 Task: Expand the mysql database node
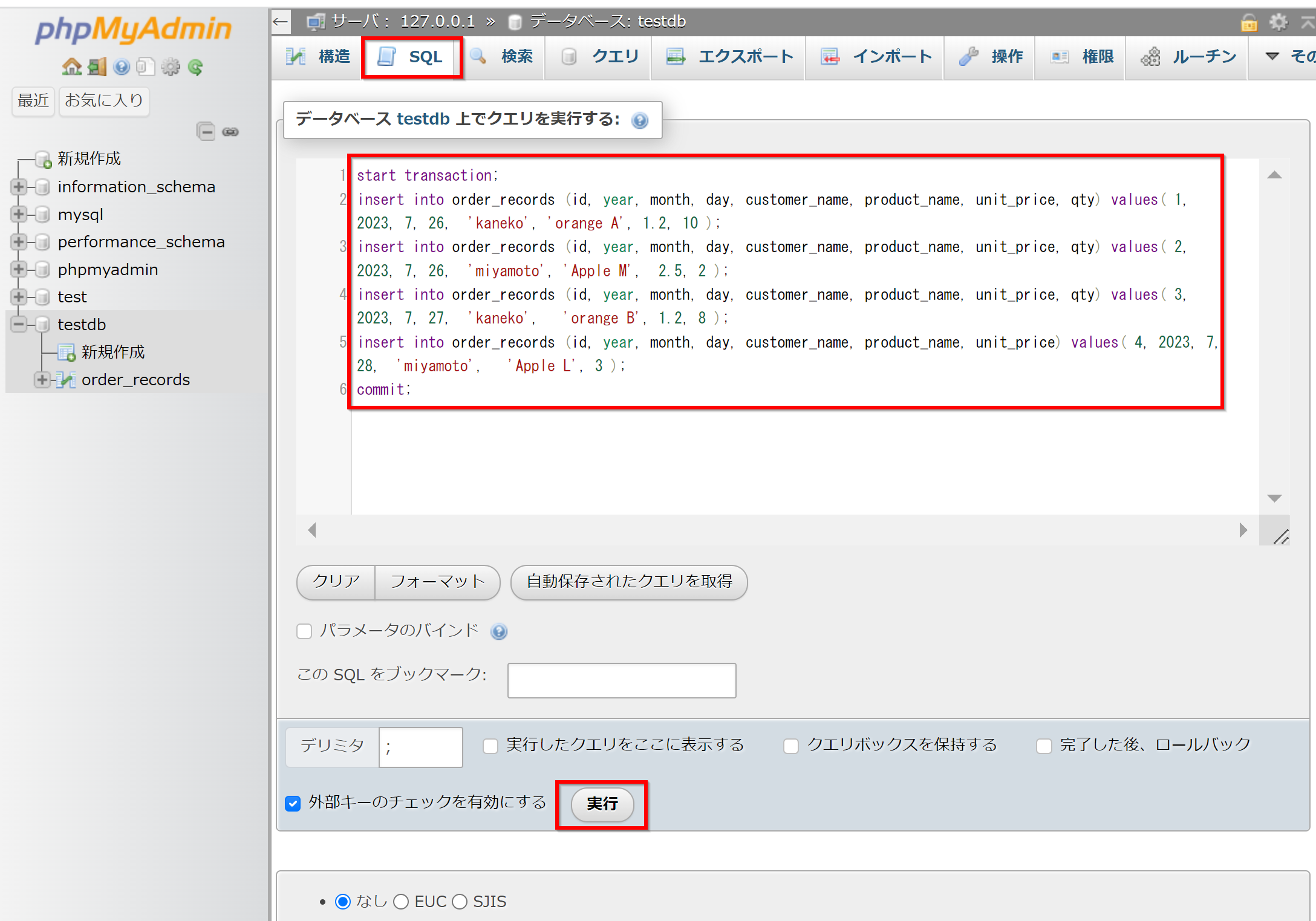coord(19,215)
